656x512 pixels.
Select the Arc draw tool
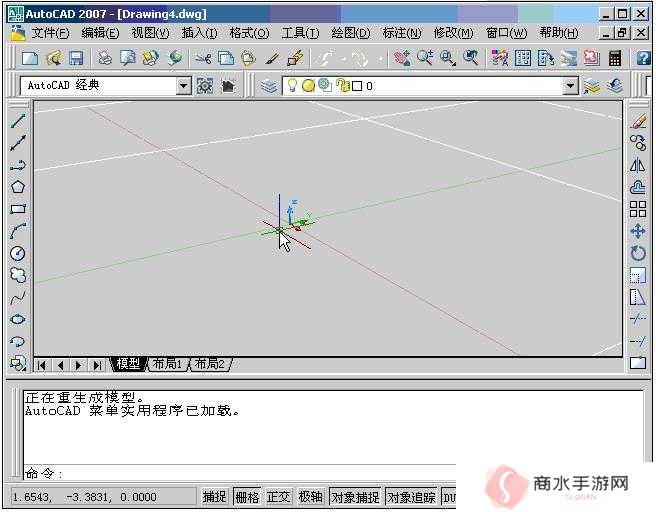pyautogui.click(x=18, y=231)
